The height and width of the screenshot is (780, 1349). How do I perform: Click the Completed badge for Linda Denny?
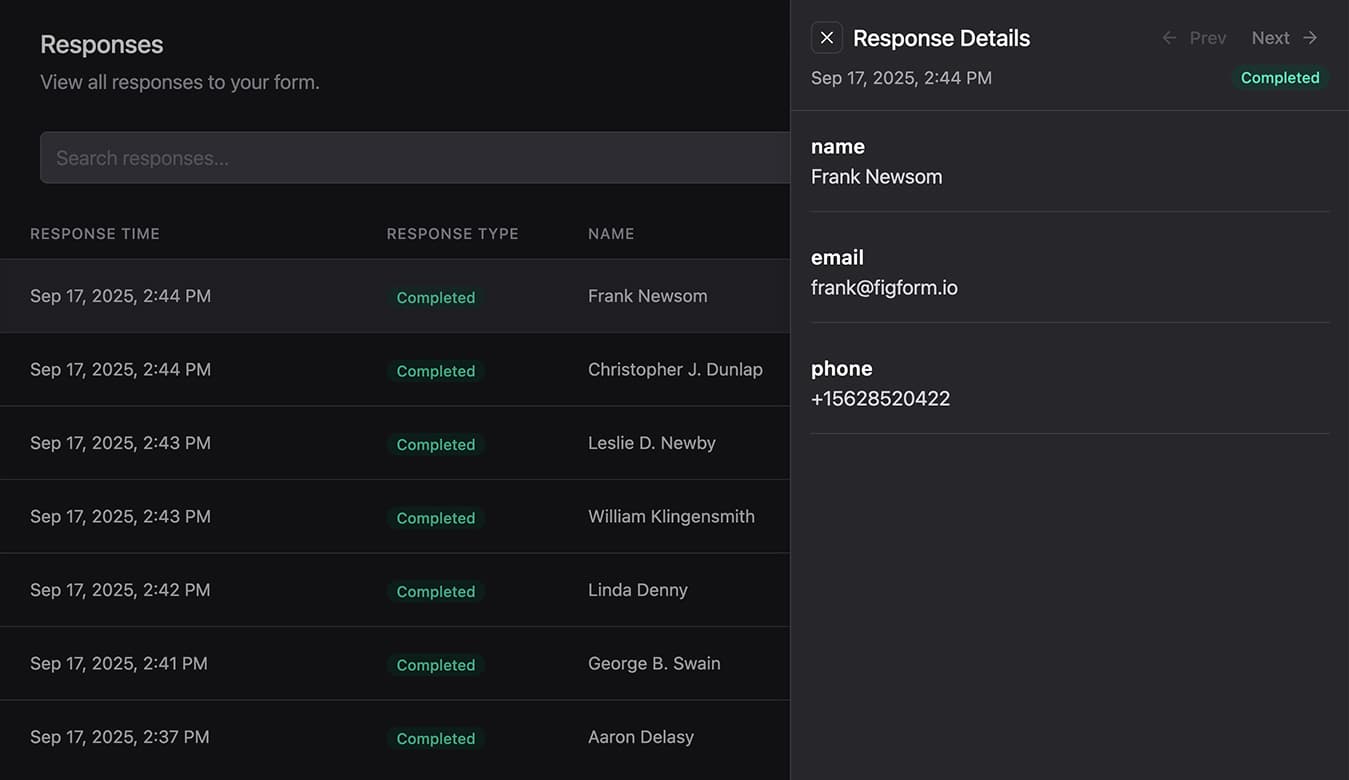[435, 591]
